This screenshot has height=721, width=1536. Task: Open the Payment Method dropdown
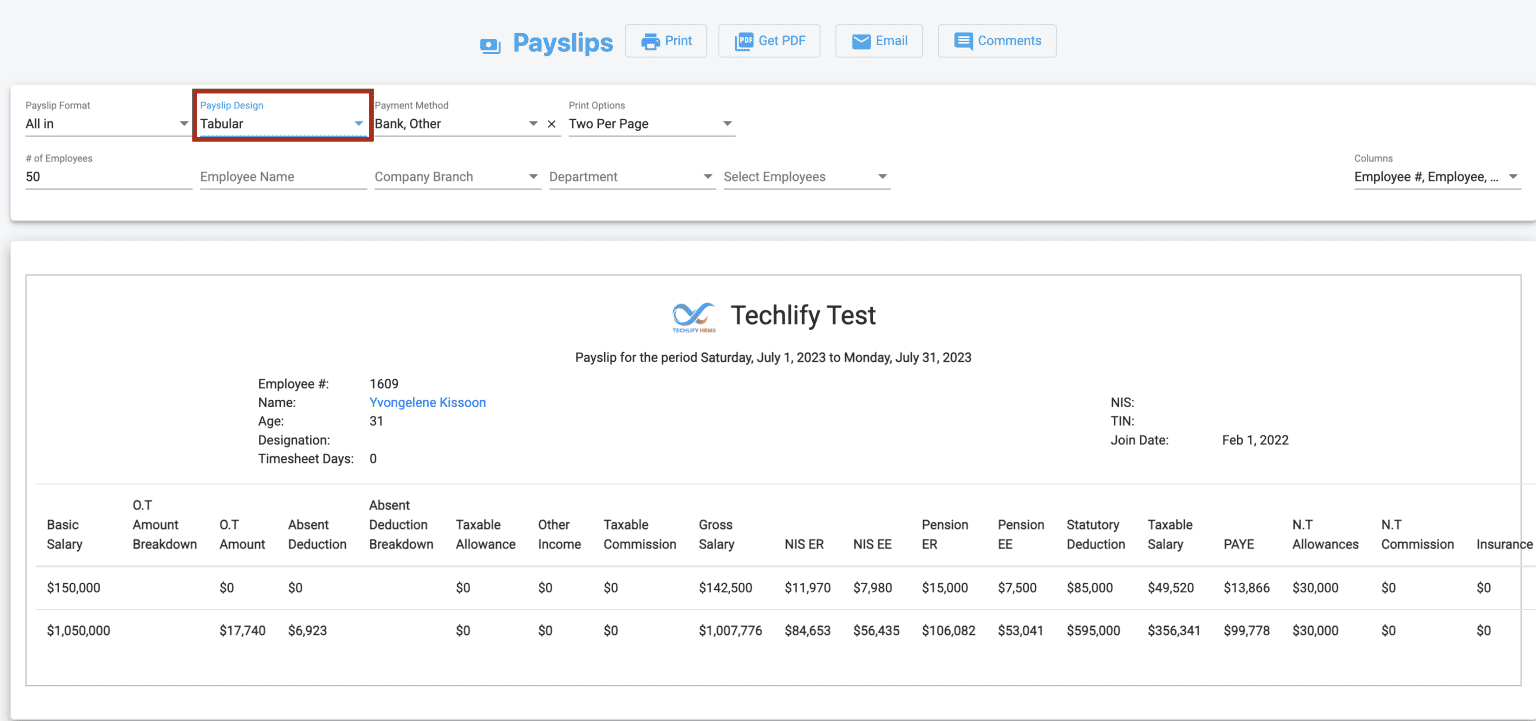pos(534,123)
